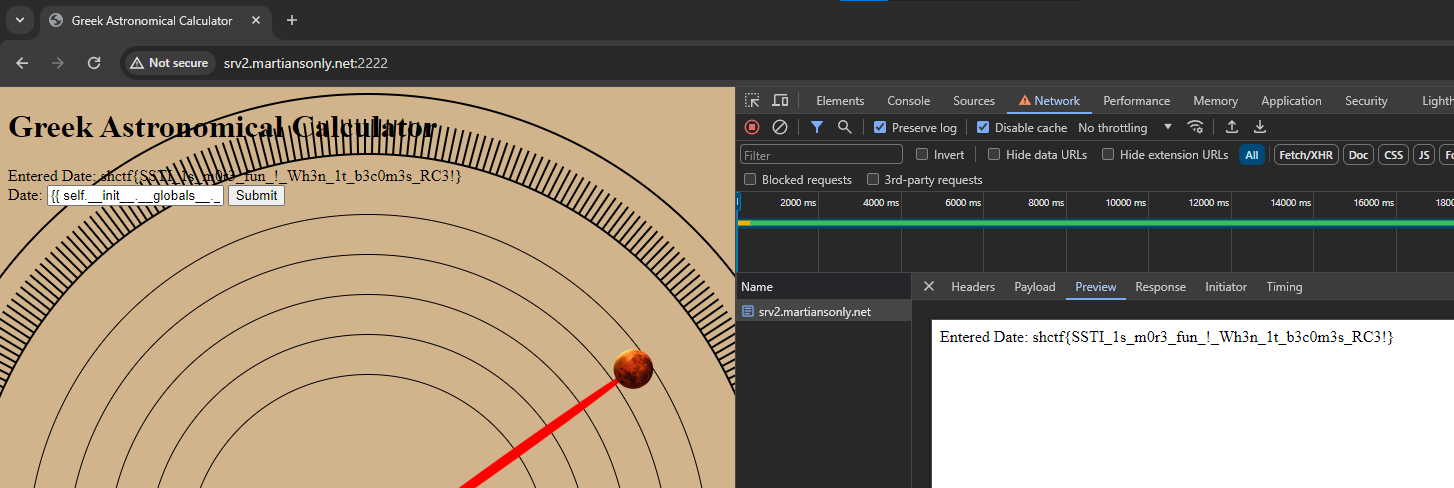
Task: Switch to the Security panel
Action: [x=1366, y=101]
